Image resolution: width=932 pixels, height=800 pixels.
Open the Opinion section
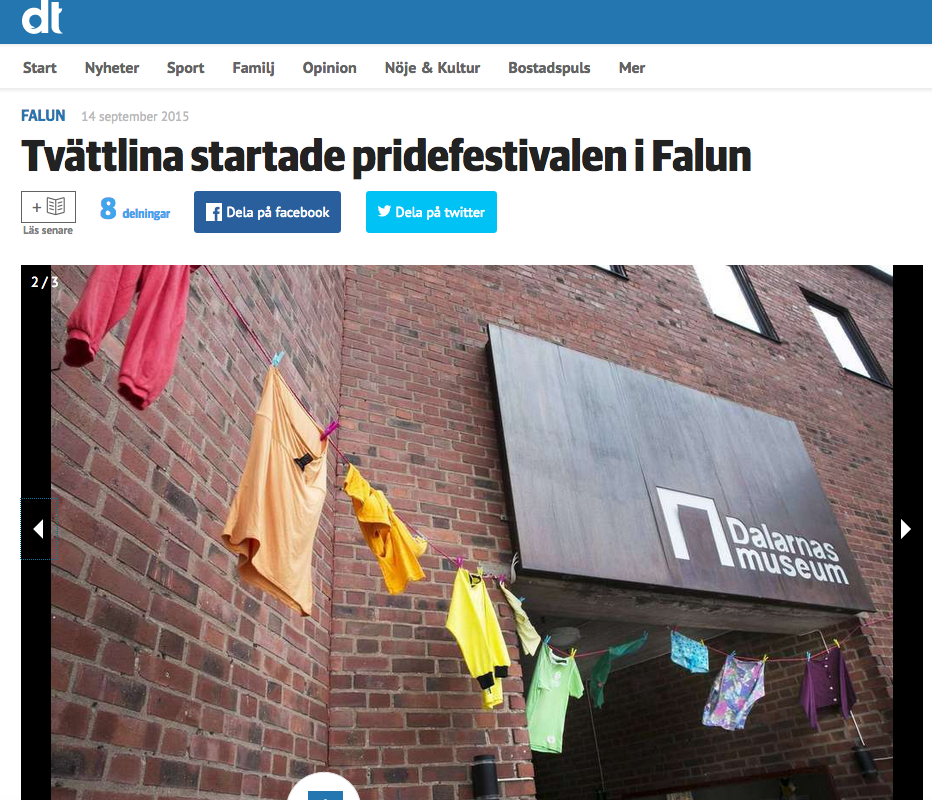point(329,68)
